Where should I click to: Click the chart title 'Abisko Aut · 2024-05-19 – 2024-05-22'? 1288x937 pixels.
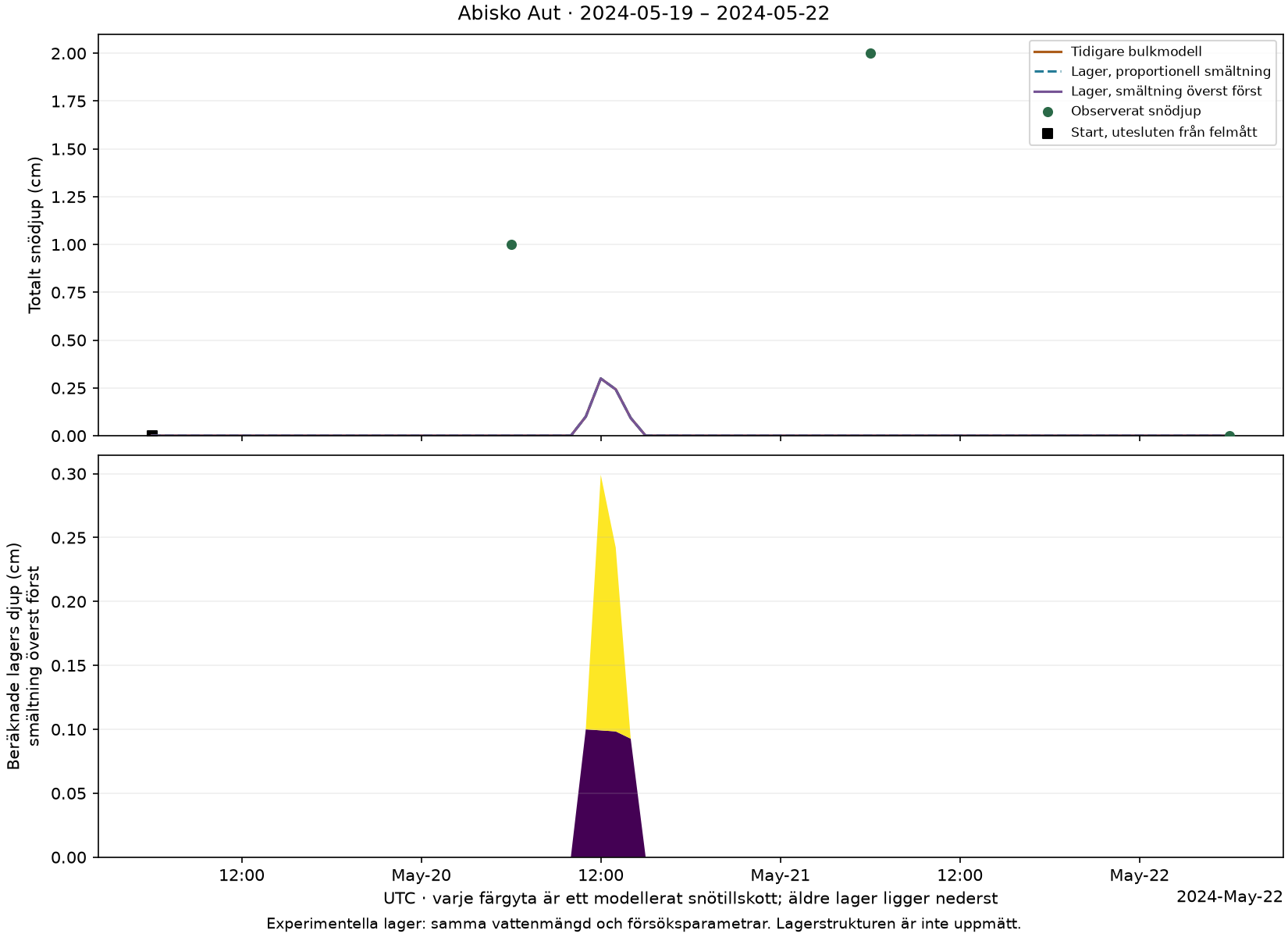643,13
